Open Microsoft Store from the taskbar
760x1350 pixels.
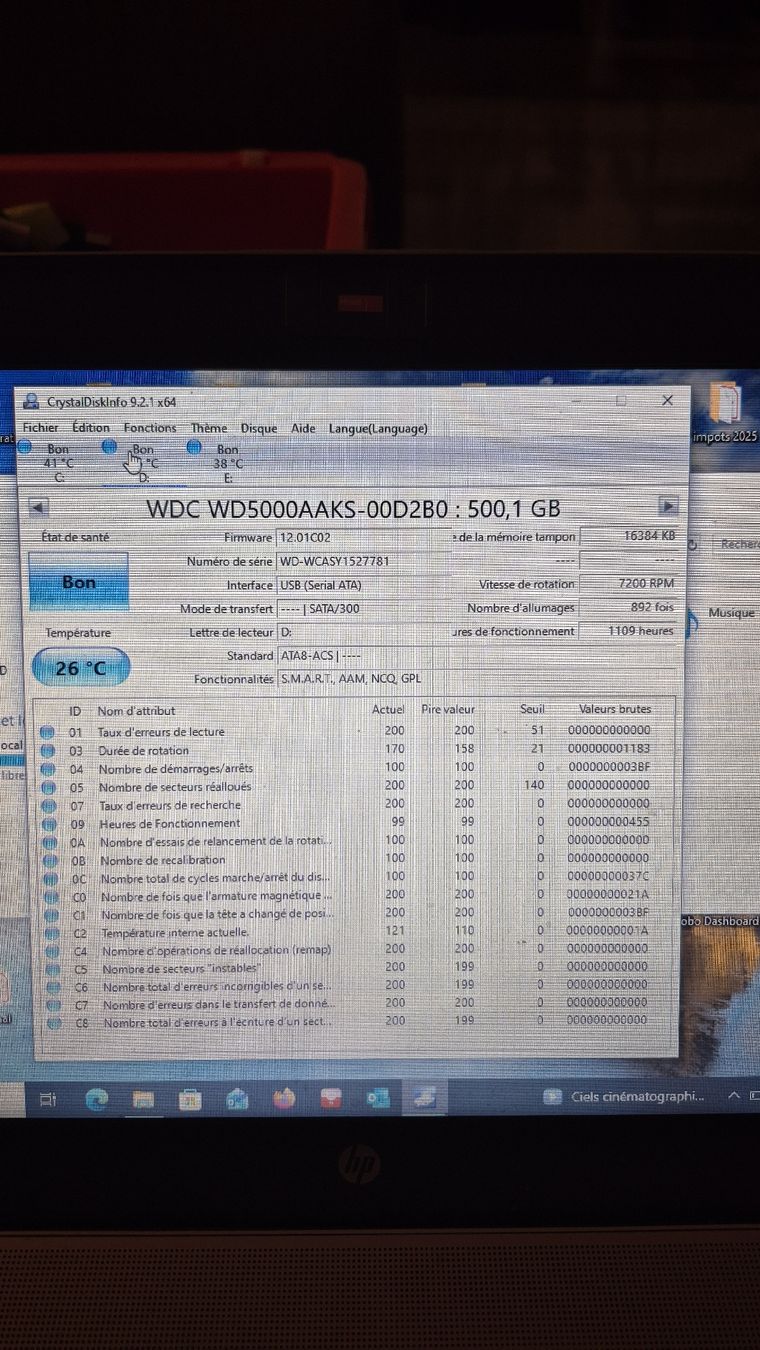190,1099
